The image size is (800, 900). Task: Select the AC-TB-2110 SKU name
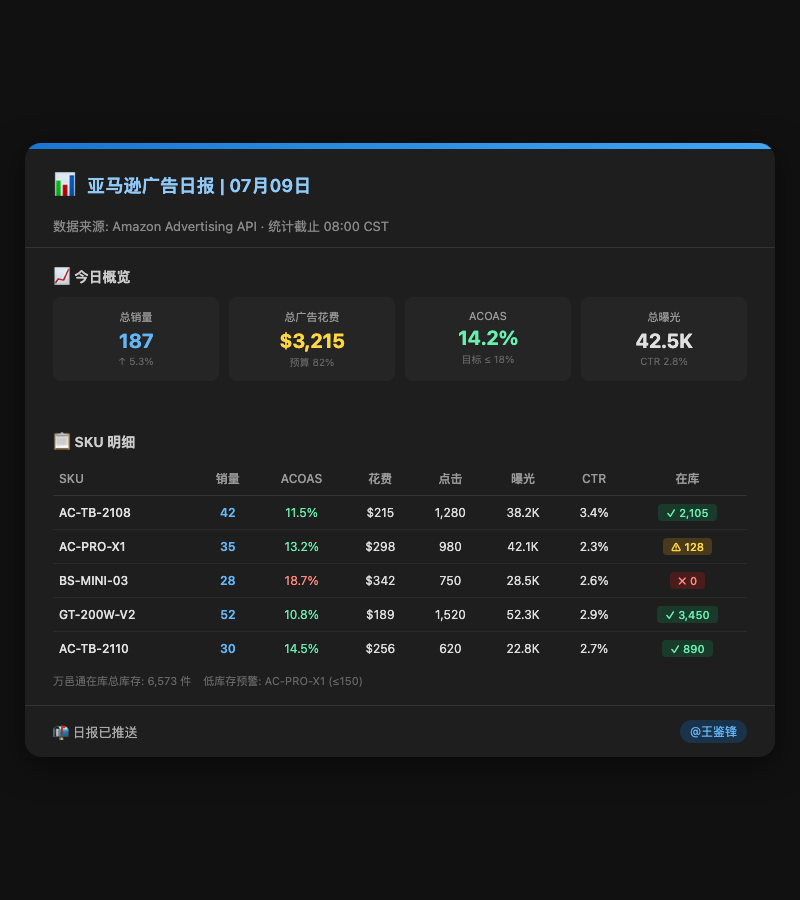pyautogui.click(x=94, y=649)
